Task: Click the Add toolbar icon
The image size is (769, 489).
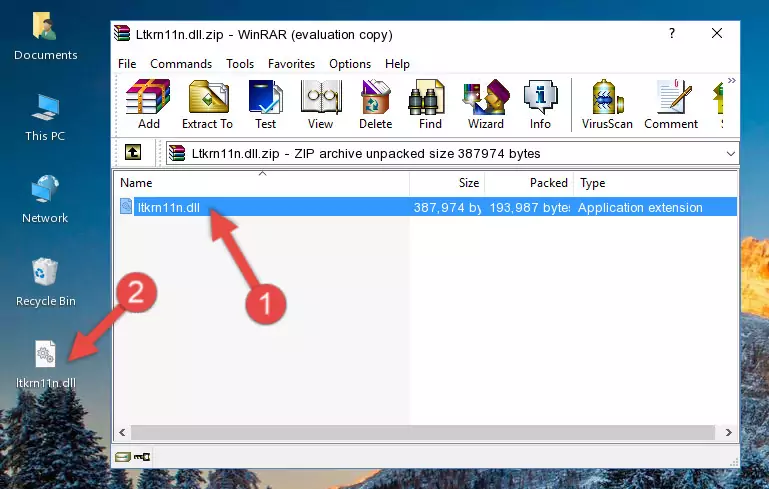Action: click(148, 104)
